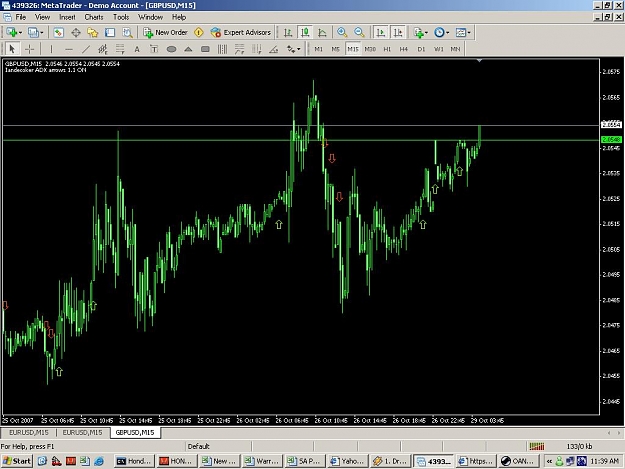Viewport: 625px width, 469px height.
Task: Toggle the Data Window crosshair-target icon
Action: coord(76,32)
